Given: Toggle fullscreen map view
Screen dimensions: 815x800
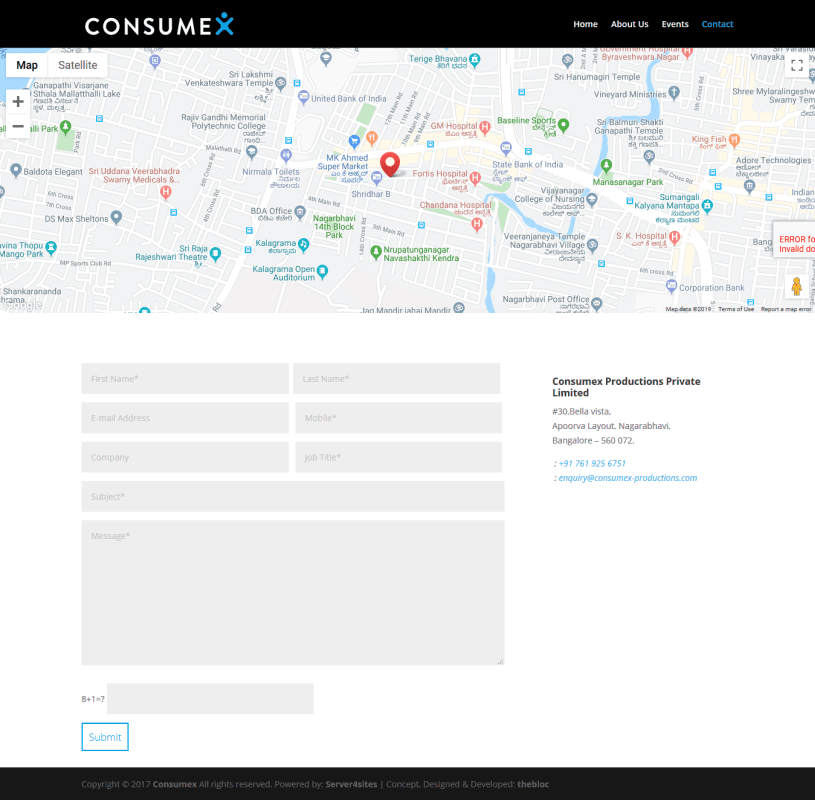Looking at the screenshot, I should (x=797, y=65).
